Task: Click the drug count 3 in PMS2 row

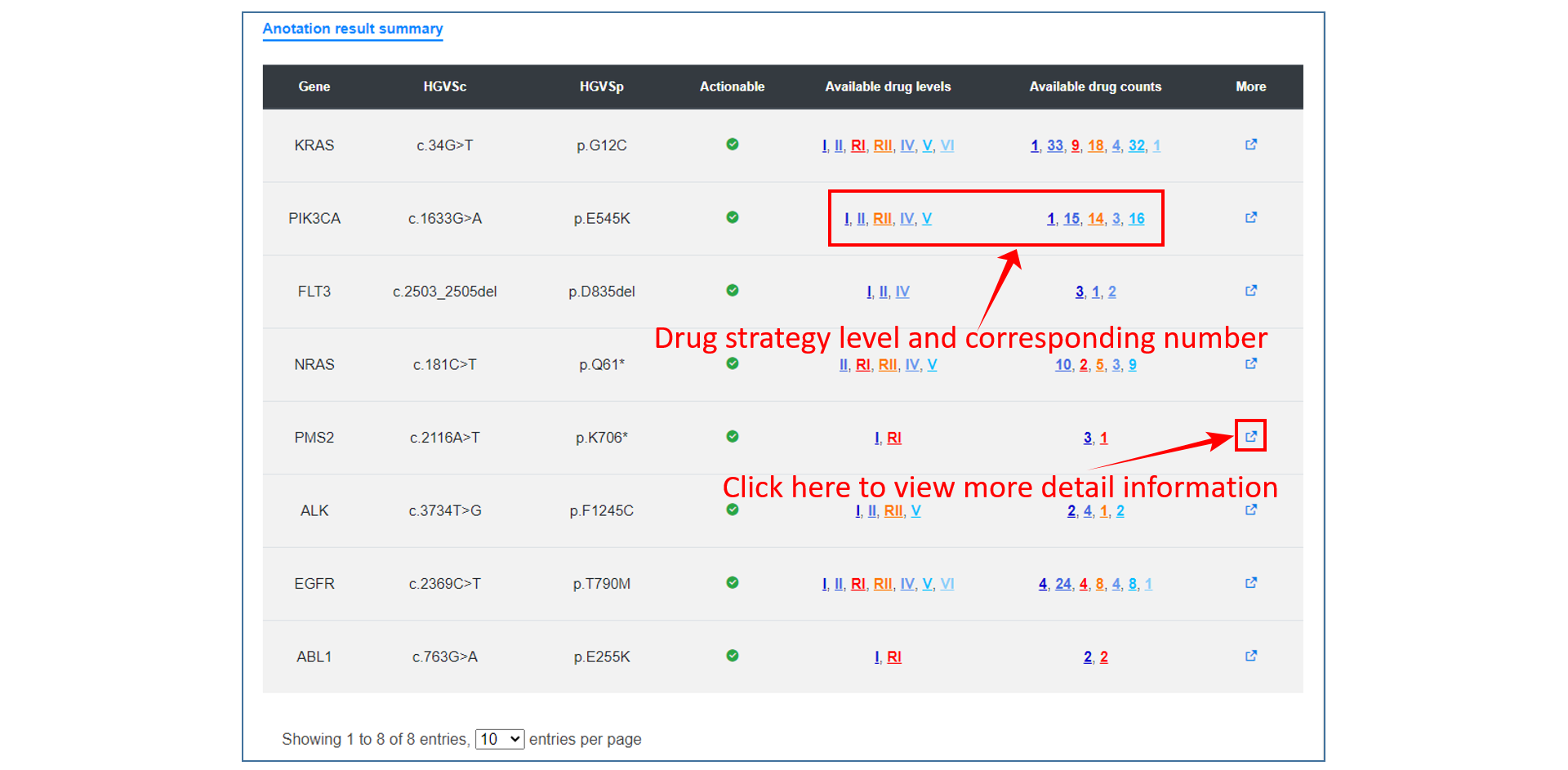Action: tap(1088, 438)
